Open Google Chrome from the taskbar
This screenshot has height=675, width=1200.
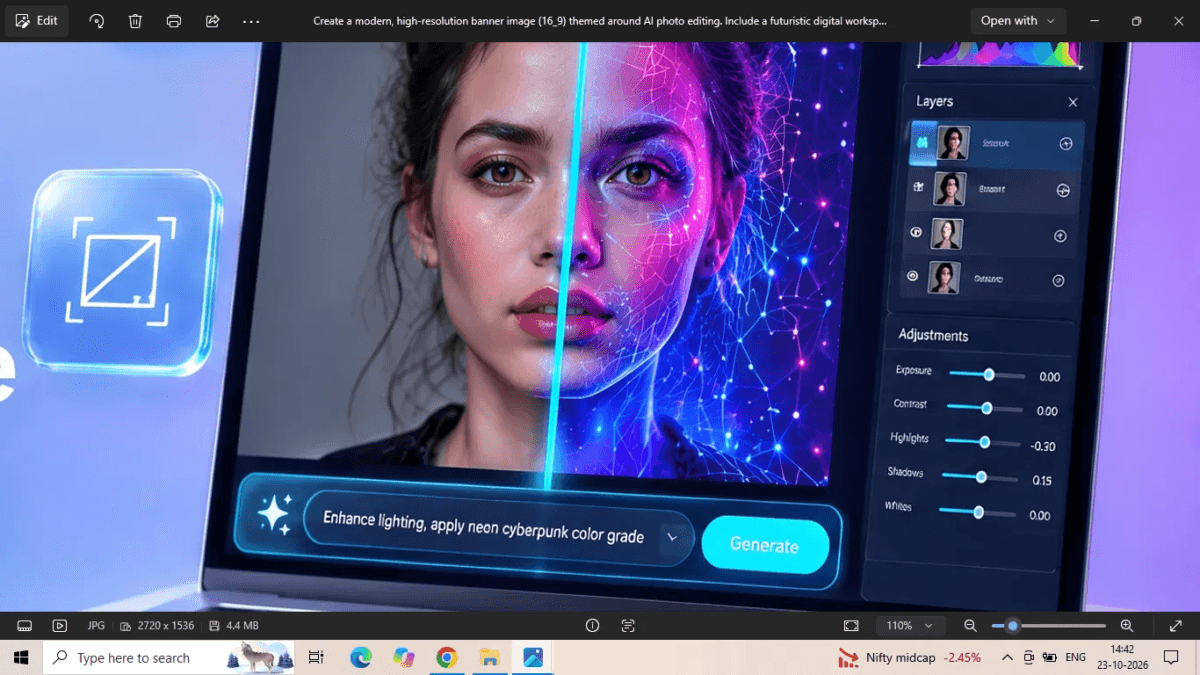(447, 657)
